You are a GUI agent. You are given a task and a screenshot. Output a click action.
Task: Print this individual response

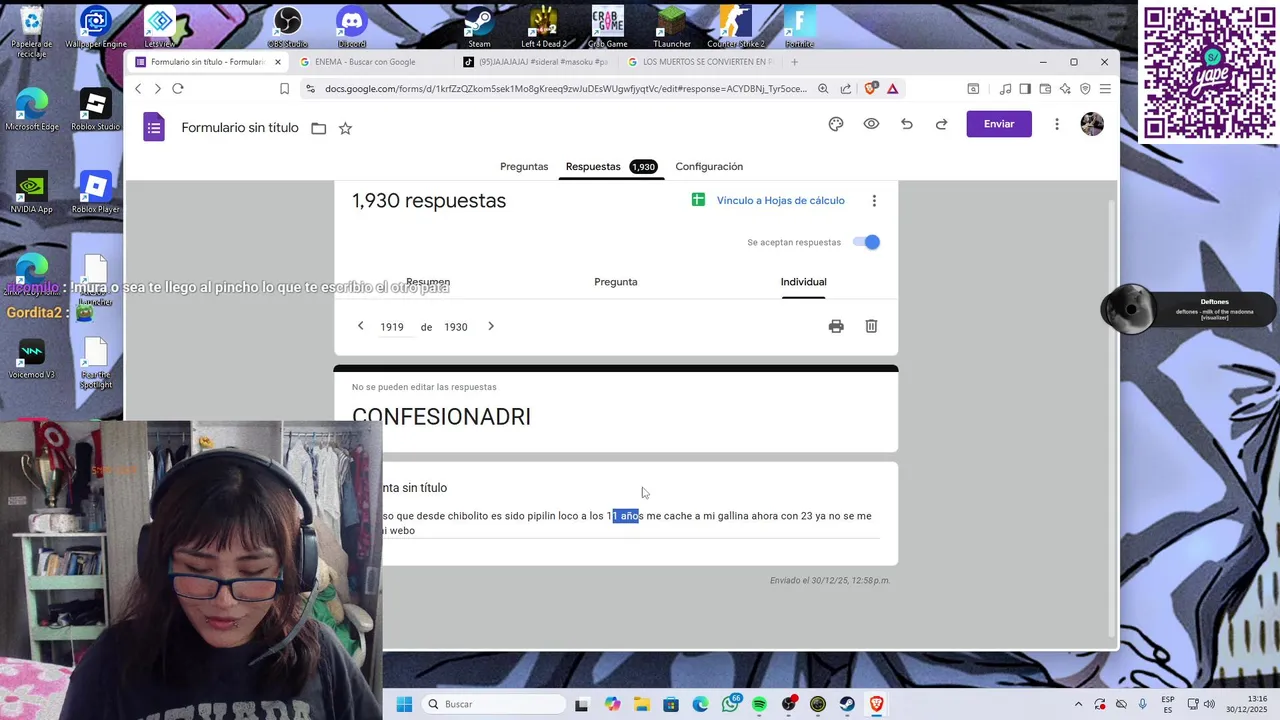pyautogui.click(x=836, y=326)
